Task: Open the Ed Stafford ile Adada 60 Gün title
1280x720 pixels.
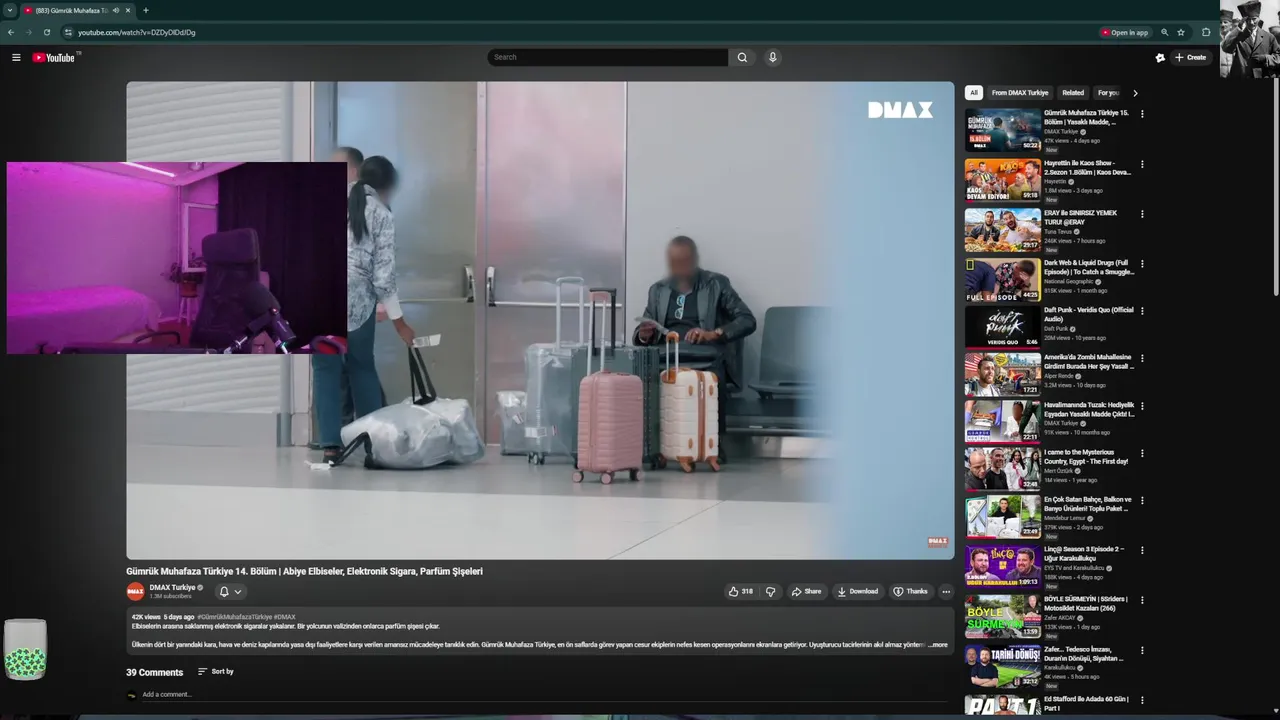Action: click(x=1086, y=703)
